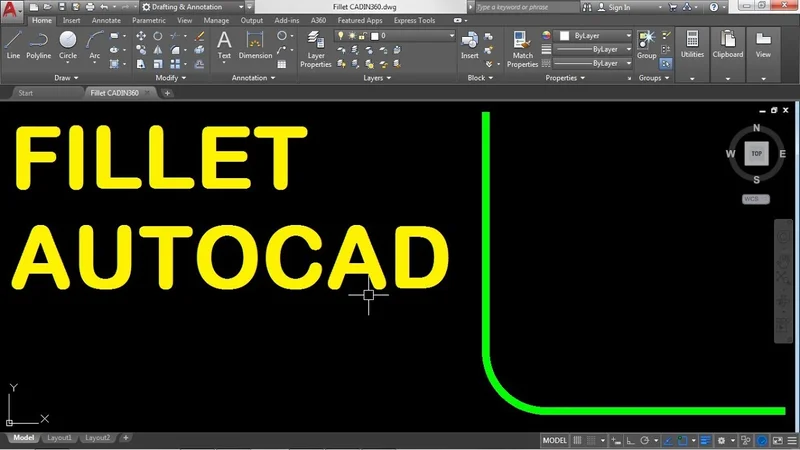
Task: Select the Polyline tool
Action: [39, 43]
